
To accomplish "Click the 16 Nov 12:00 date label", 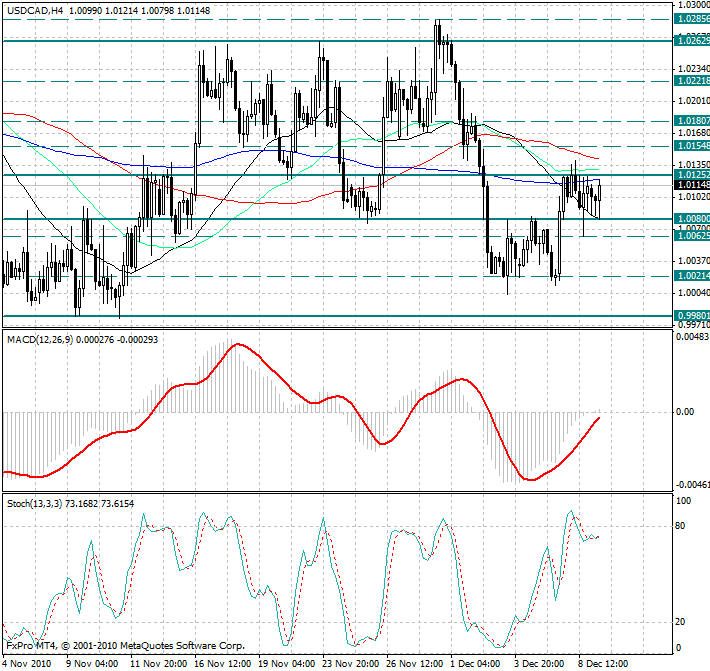I will tap(223, 662).
